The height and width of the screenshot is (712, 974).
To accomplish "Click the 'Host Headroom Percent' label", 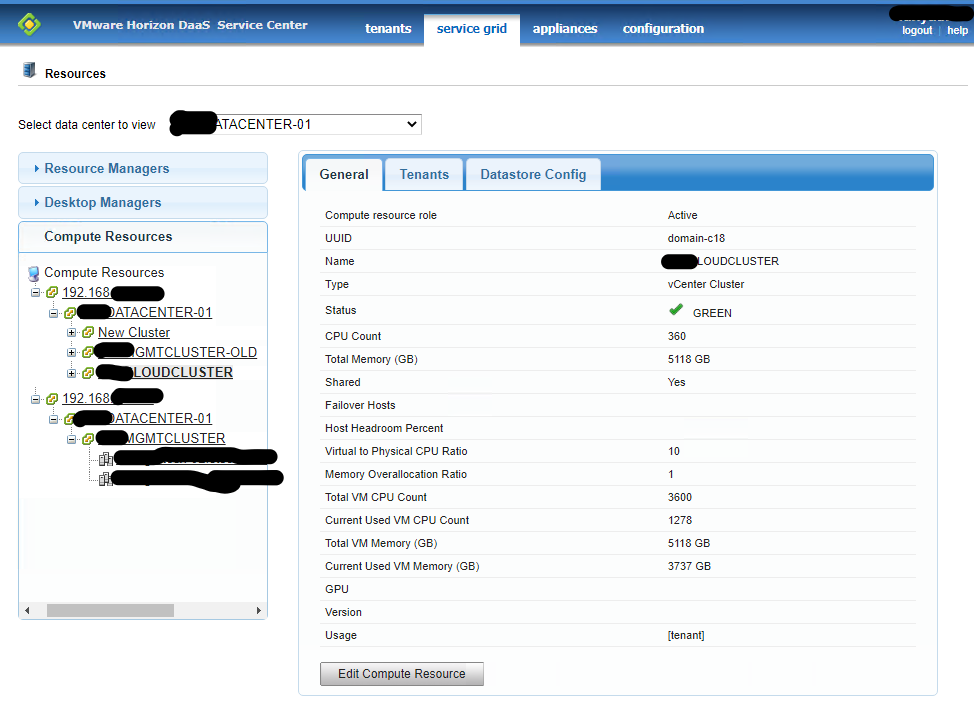I will 384,428.
